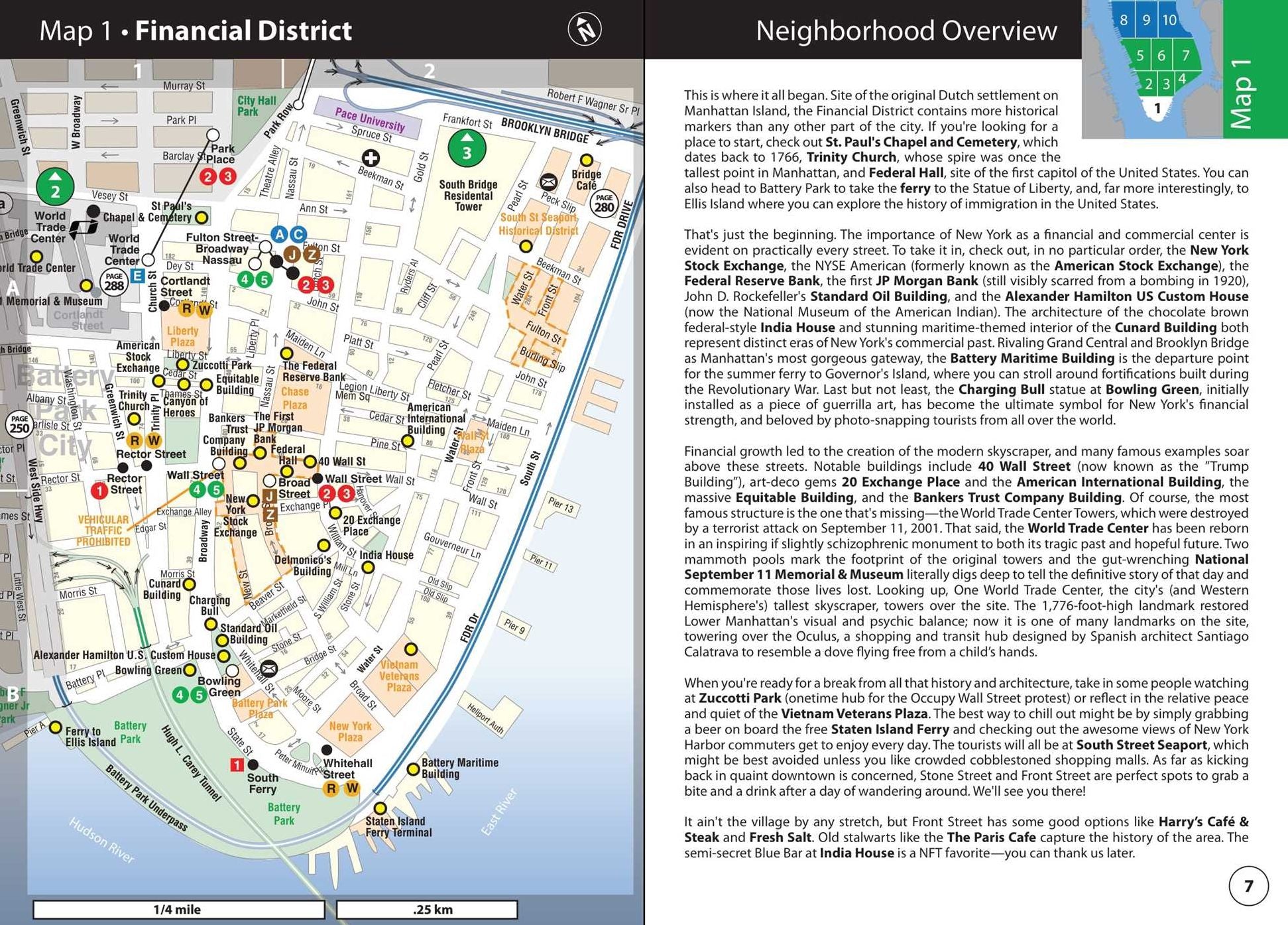Click the post office envelope near Whitehall St
1288x925 pixels.
[268, 668]
